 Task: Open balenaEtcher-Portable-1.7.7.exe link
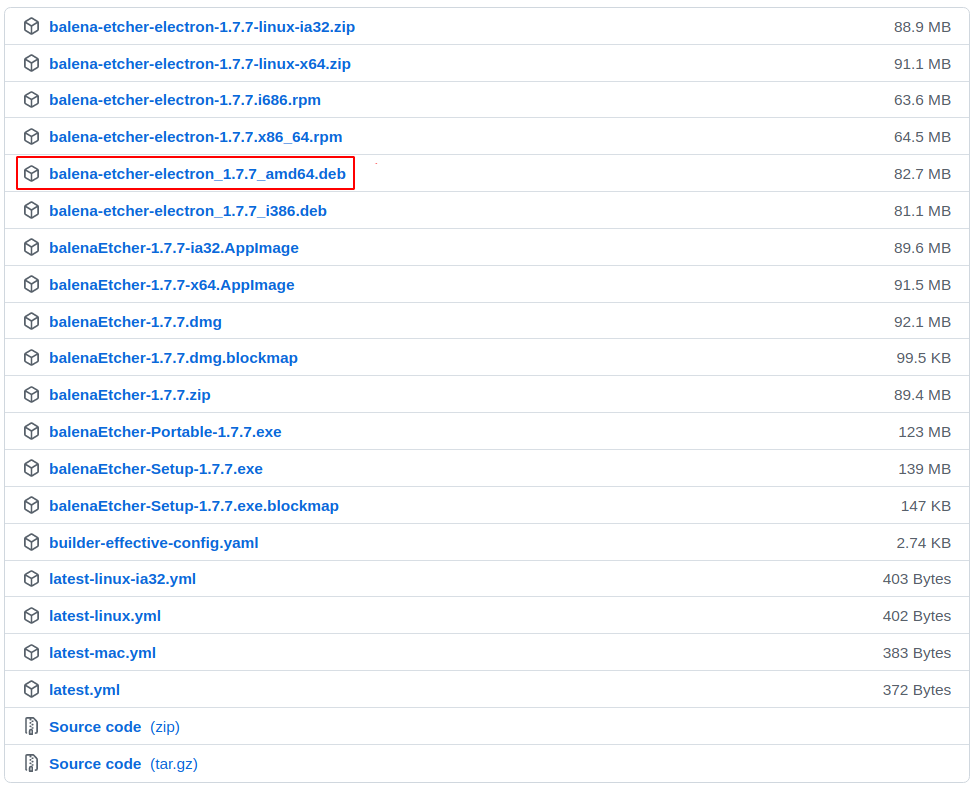[x=165, y=432]
